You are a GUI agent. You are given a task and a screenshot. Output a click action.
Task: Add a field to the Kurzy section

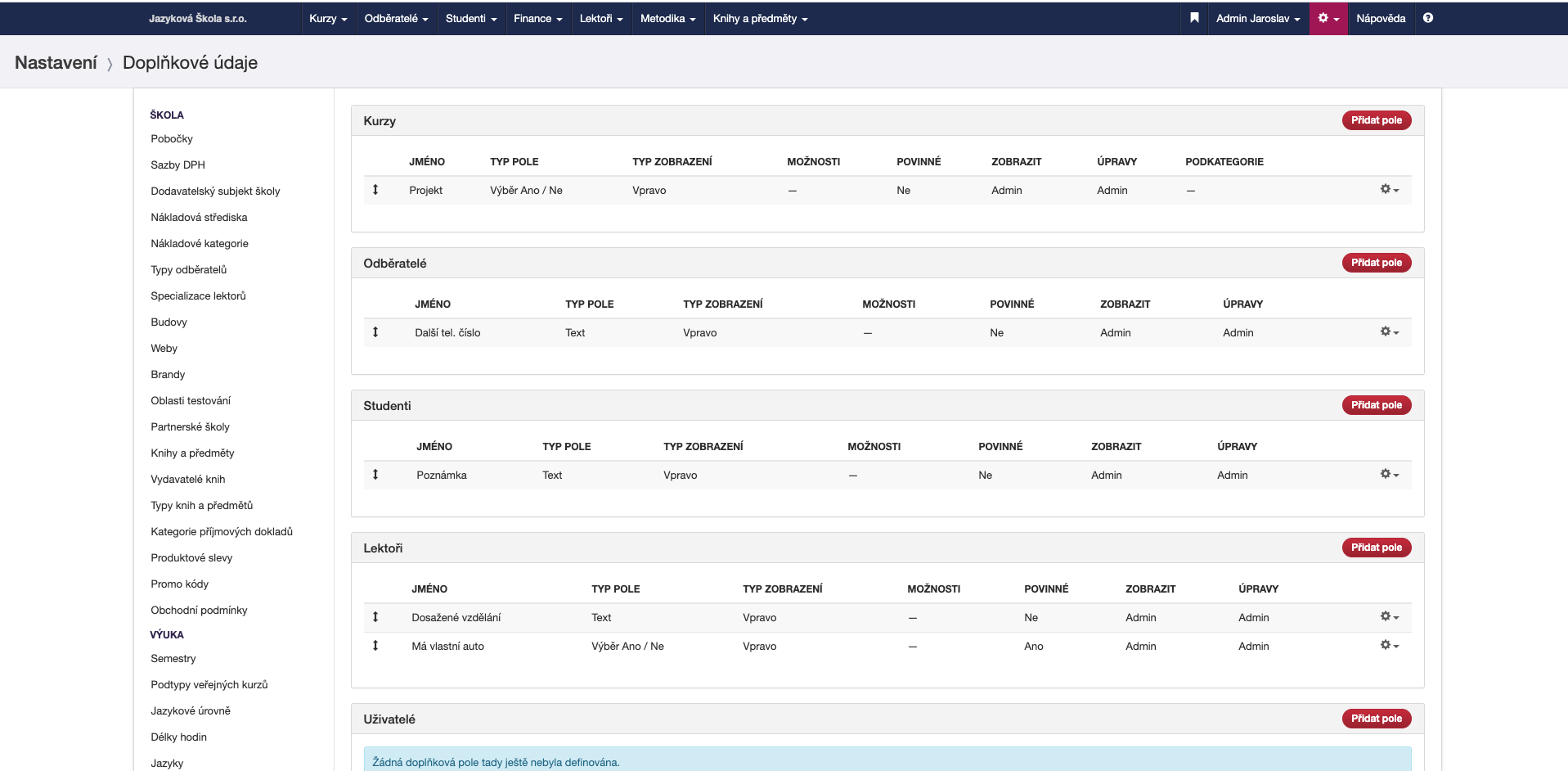pyautogui.click(x=1376, y=120)
